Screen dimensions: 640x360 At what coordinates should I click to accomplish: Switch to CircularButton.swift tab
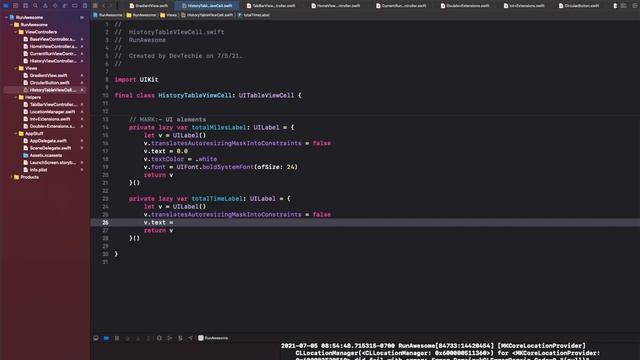point(579,6)
